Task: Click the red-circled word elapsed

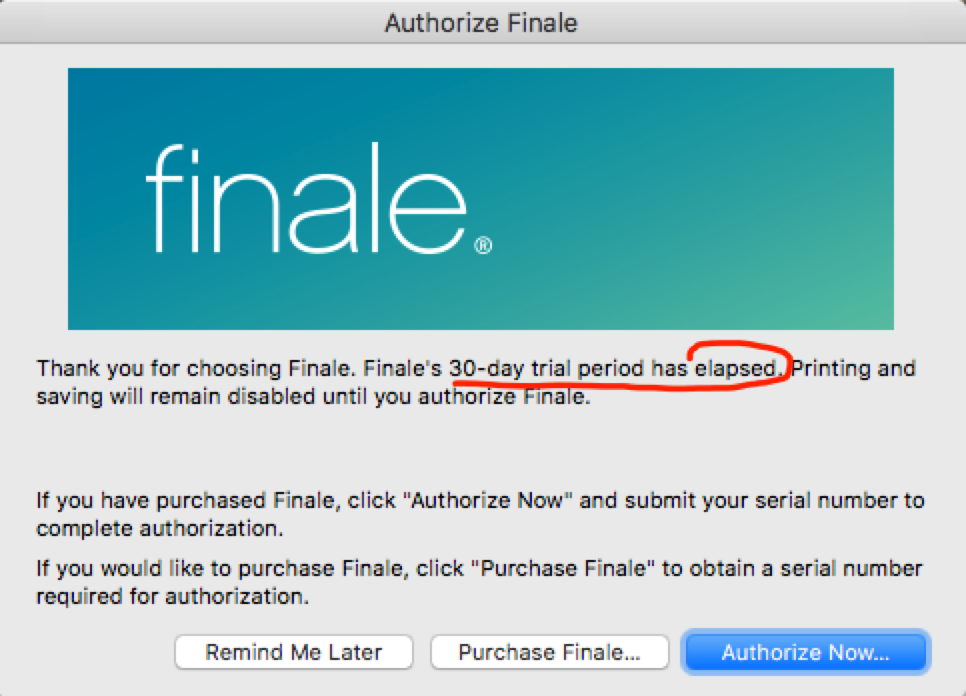Action: tap(735, 369)
